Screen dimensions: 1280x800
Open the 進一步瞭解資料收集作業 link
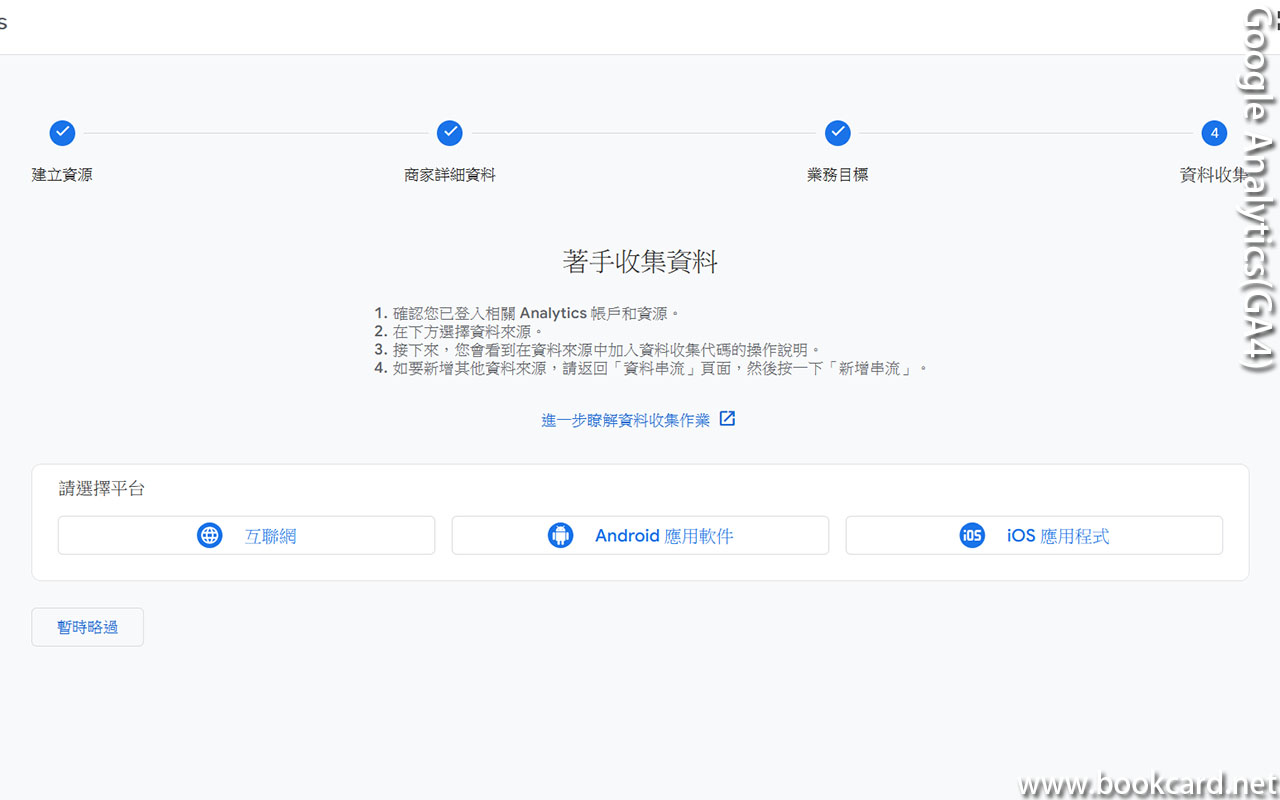click(625, 420)
